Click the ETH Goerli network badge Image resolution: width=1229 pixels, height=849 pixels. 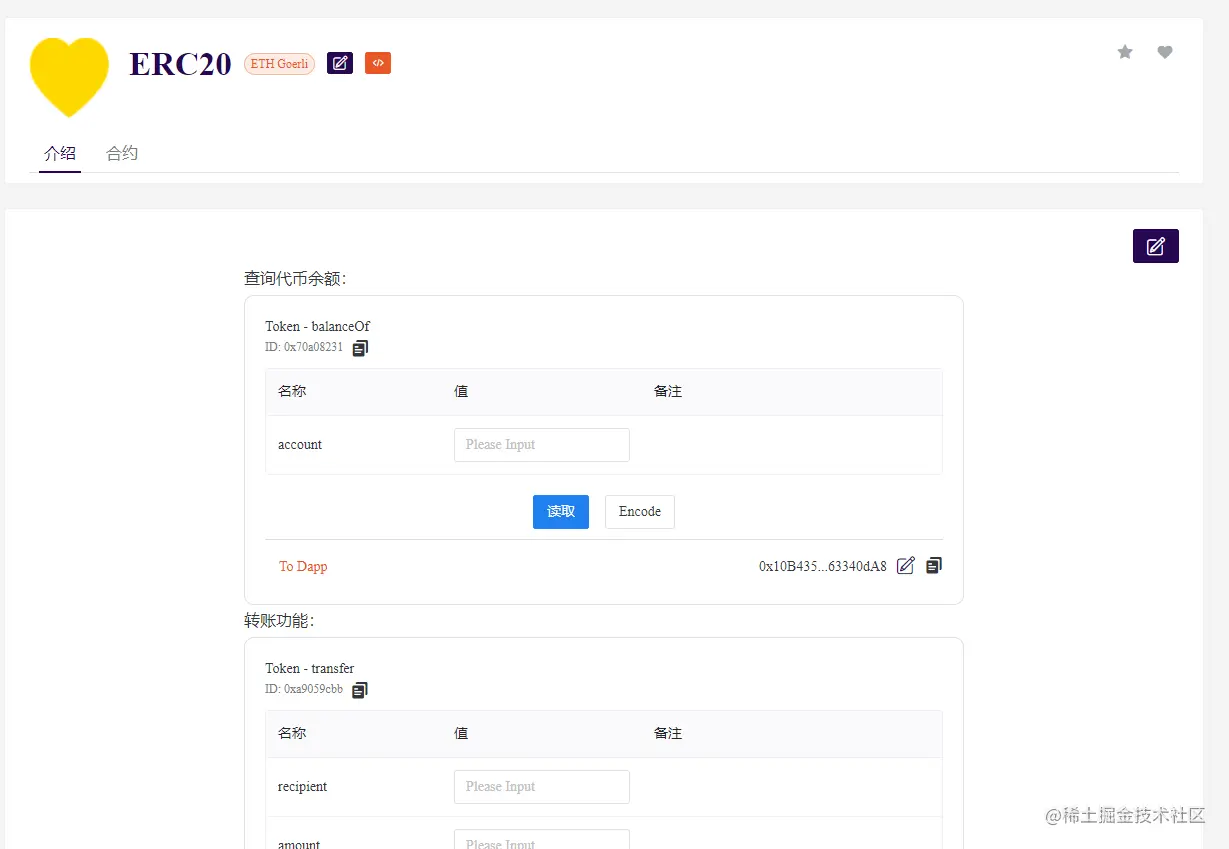tap(278, 62)
